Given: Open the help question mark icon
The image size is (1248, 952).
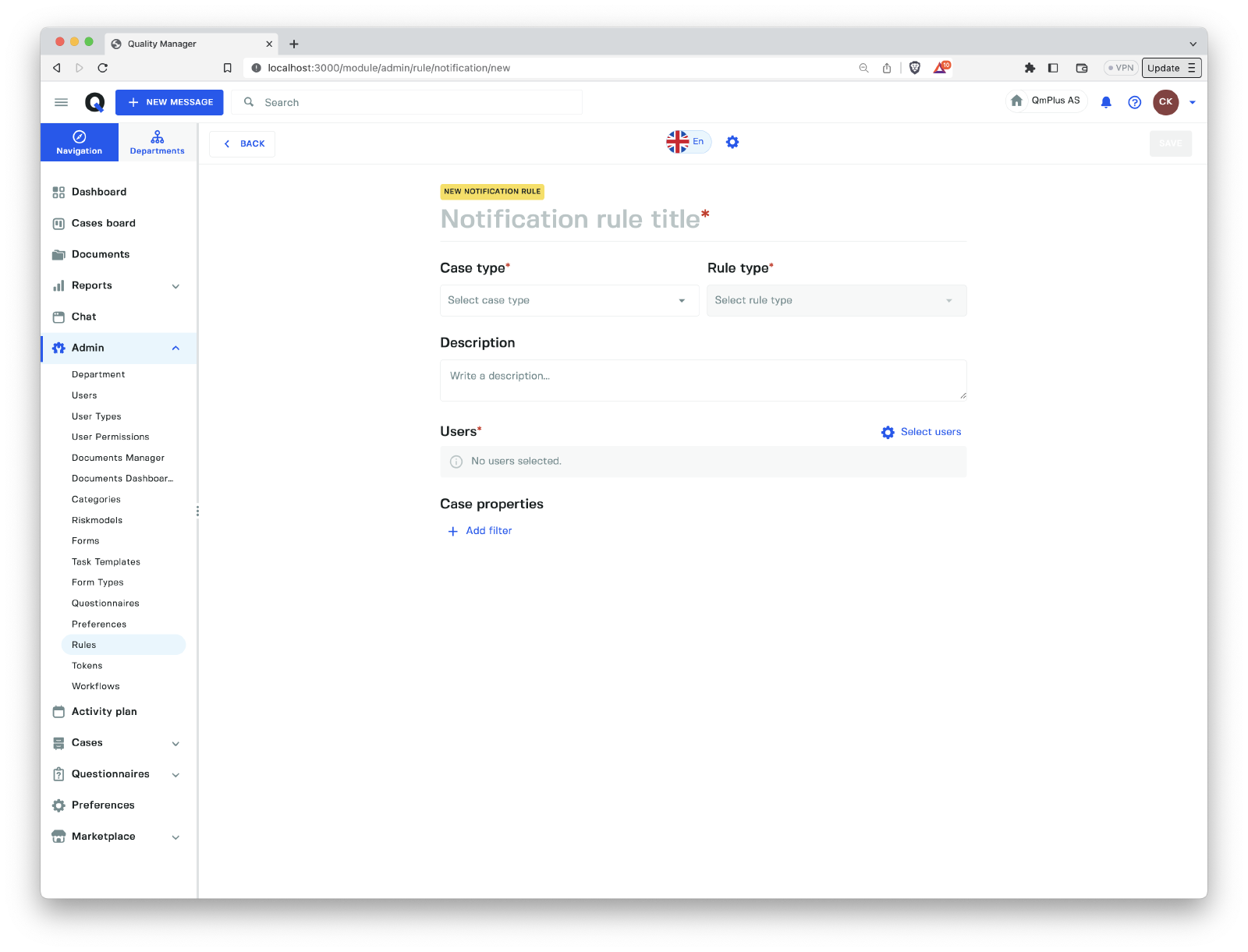Looking at the screenshot, I should tap(1134, 102).
